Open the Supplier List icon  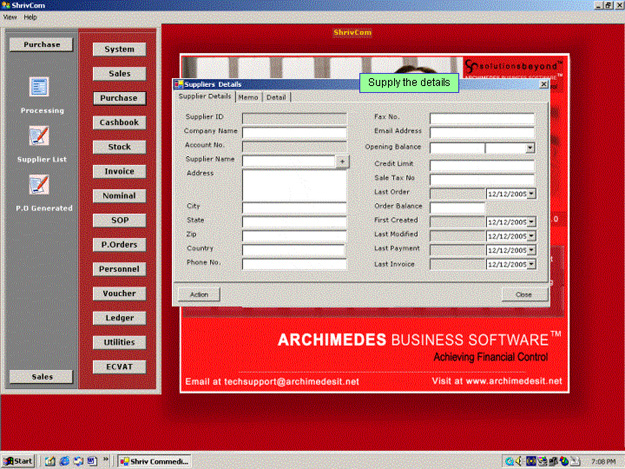[39, 136]
